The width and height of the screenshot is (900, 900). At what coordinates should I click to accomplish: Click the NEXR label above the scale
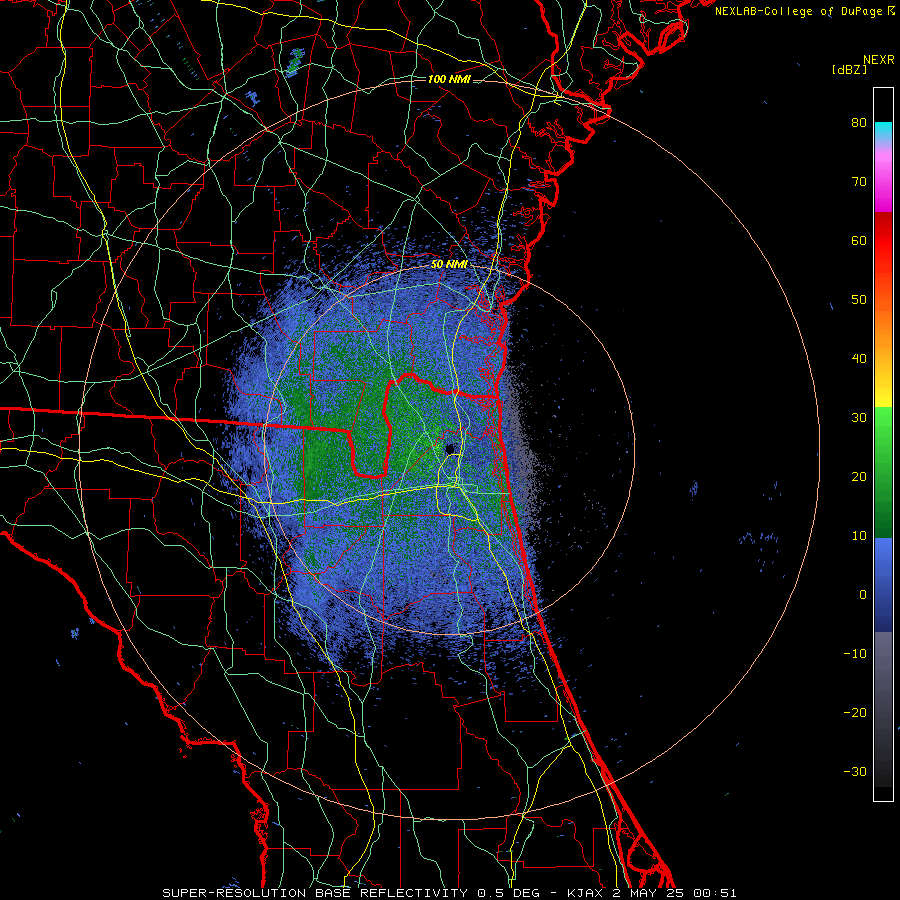[x=878, y=60]
